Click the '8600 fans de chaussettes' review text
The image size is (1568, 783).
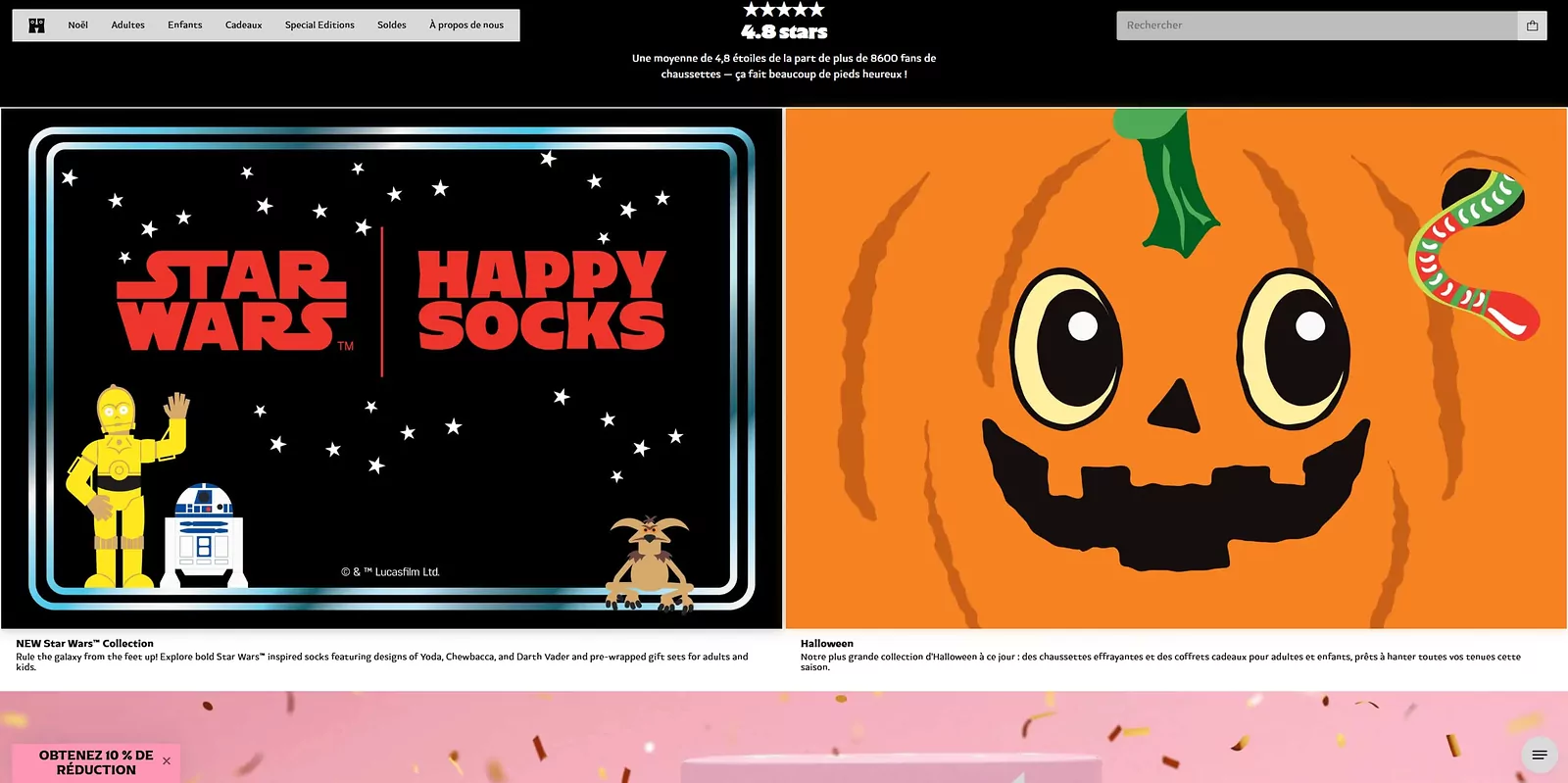[784, 66]
